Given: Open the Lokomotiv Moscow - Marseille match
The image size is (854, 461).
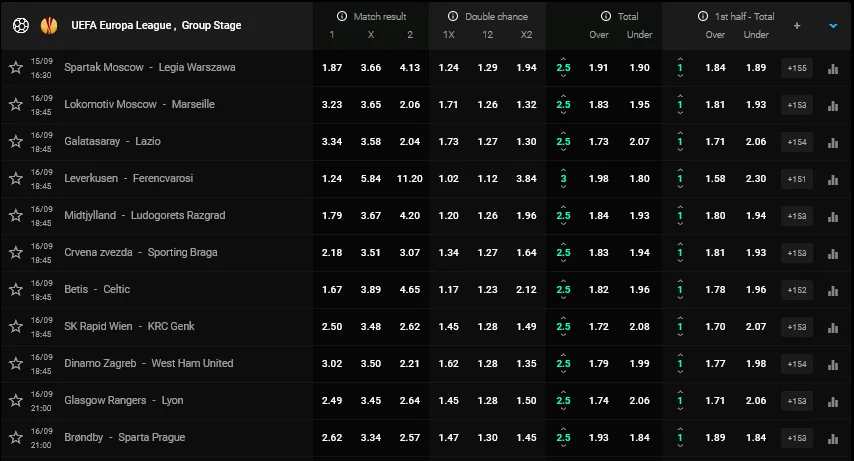Looking at the screenshot, I should point(139,105).
